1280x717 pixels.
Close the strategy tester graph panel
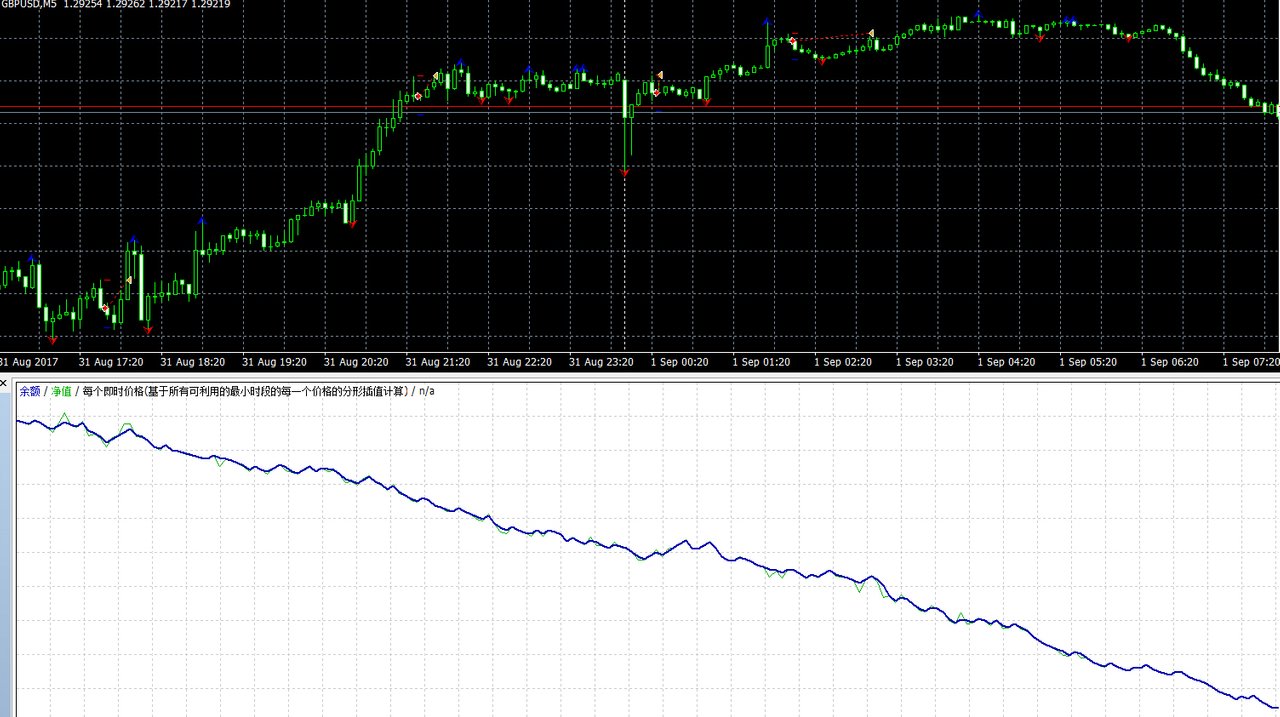point(4,382)
